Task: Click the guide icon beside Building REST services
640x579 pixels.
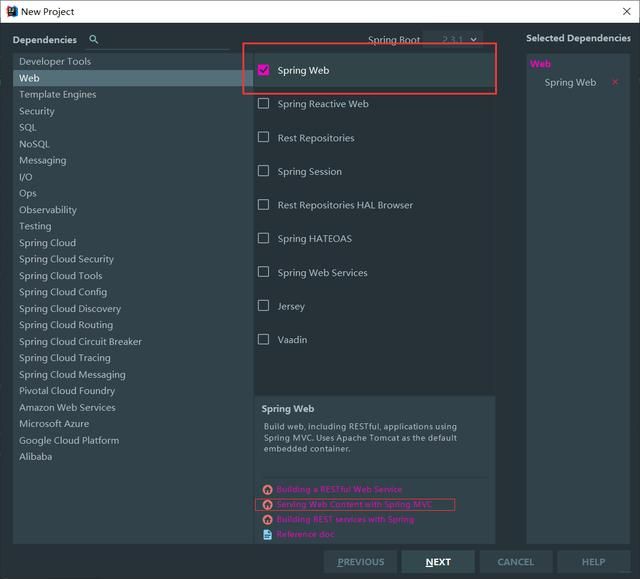Action: (267, 519)
